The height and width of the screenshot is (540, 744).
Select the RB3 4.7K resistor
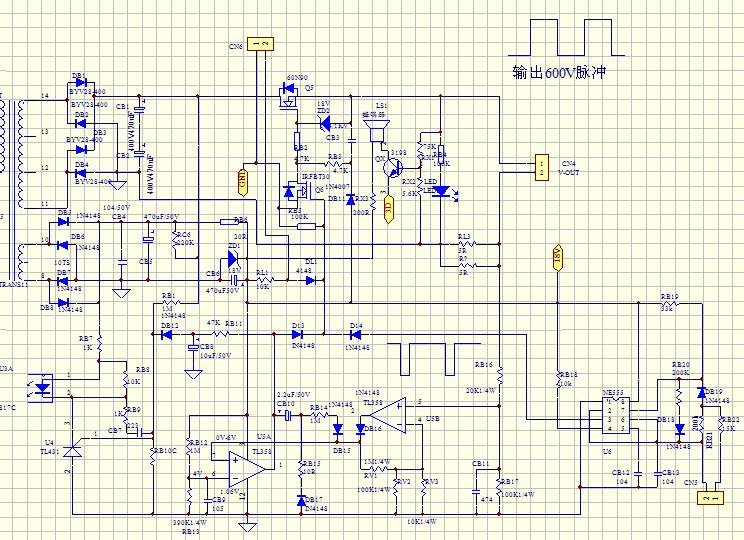(335, 164)
